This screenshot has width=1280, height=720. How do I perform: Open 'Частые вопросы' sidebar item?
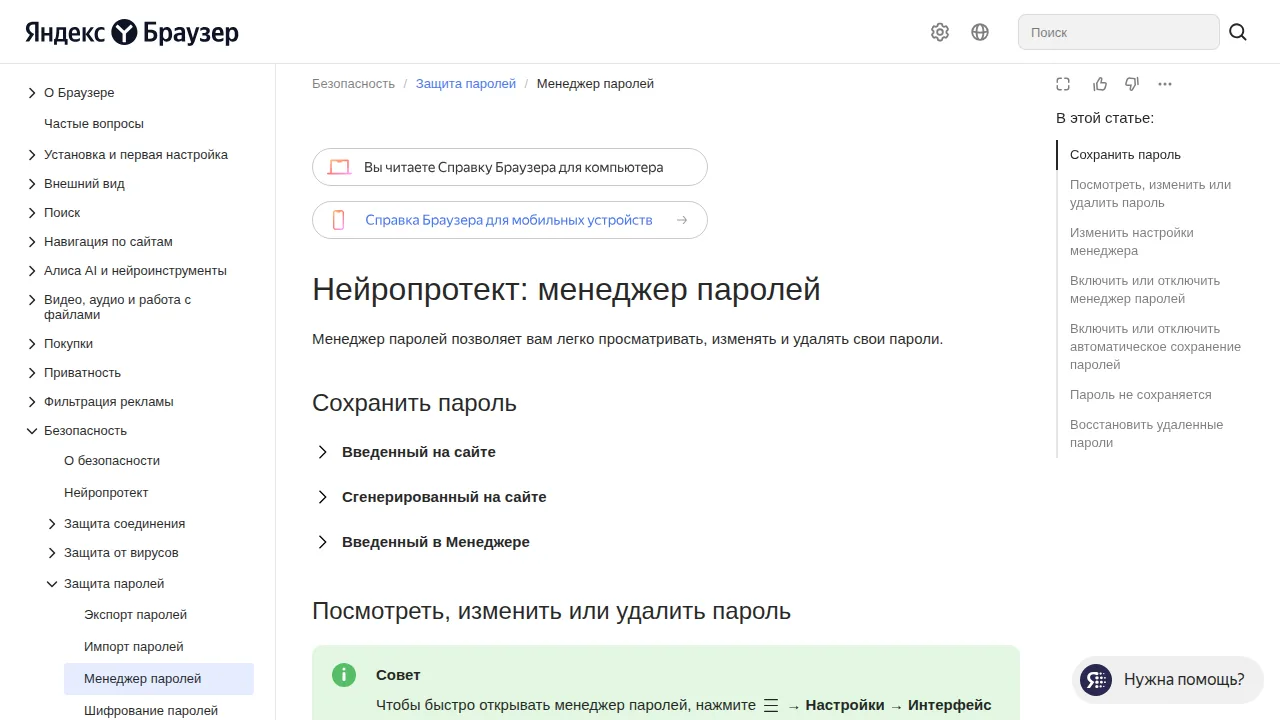pos(94,124)
